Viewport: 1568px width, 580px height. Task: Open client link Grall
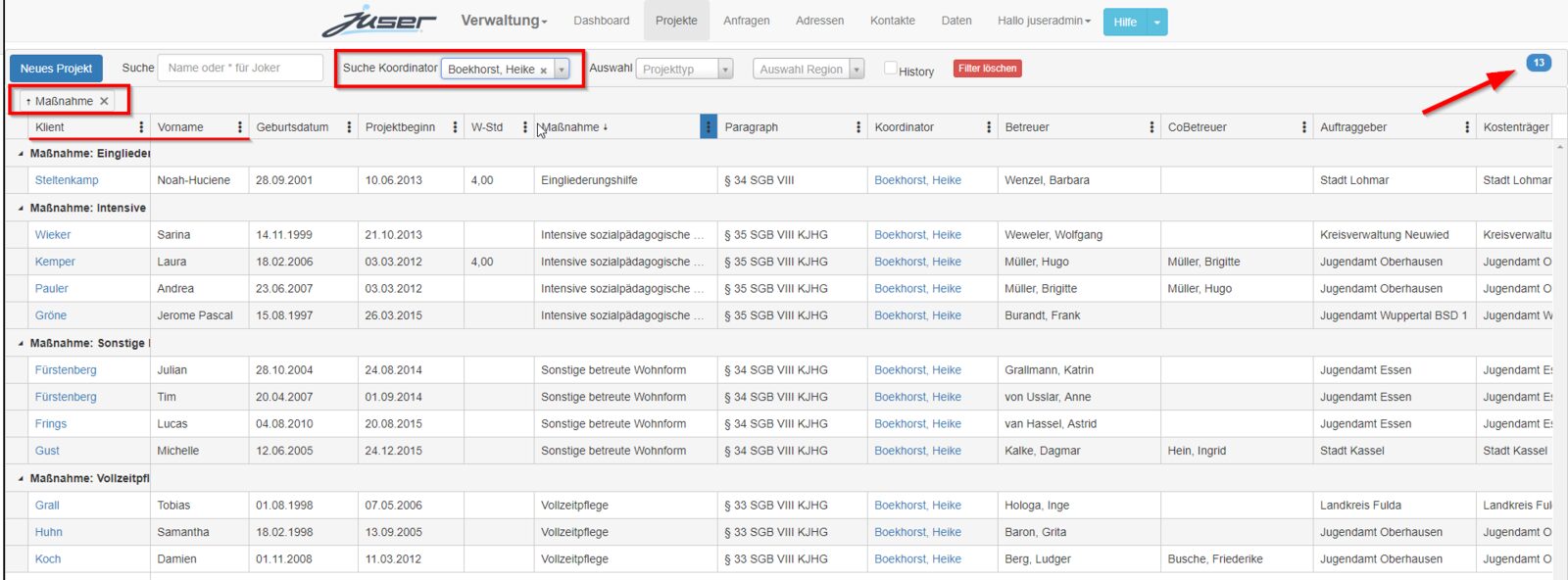(x=47, y=506)
